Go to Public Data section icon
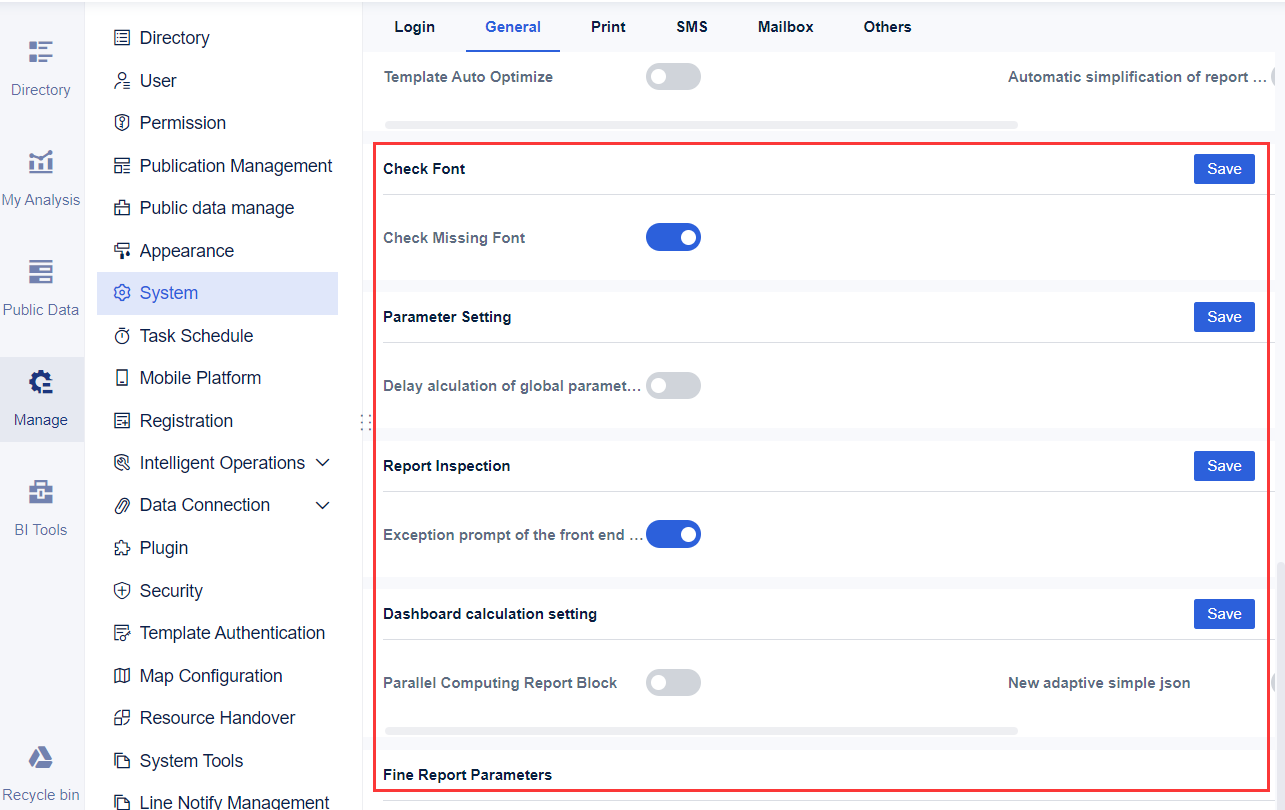Screen dimensions: 1285x810 click(x=40, y=272)
